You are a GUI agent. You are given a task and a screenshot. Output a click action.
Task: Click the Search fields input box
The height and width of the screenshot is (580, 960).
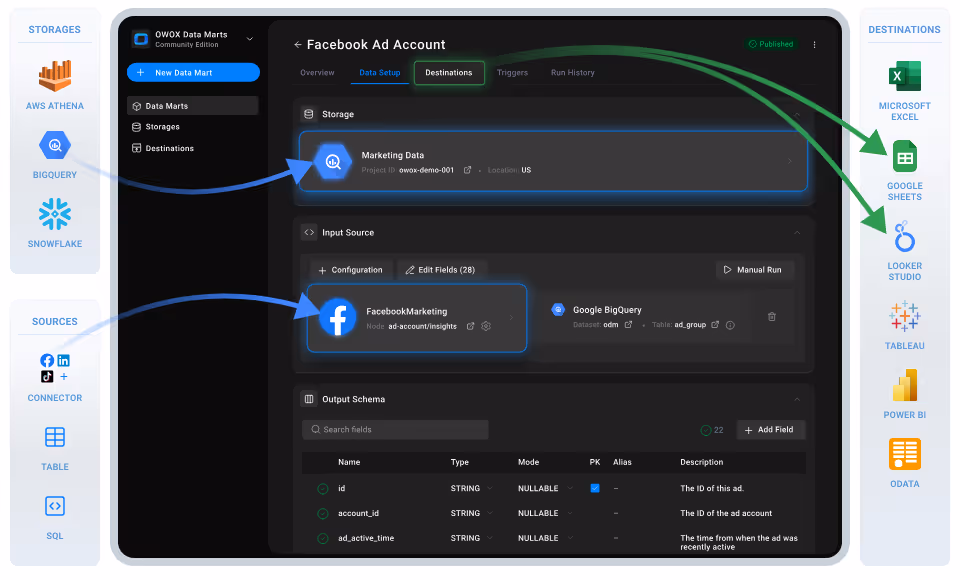pyautogui.click(x=394, y=429)
